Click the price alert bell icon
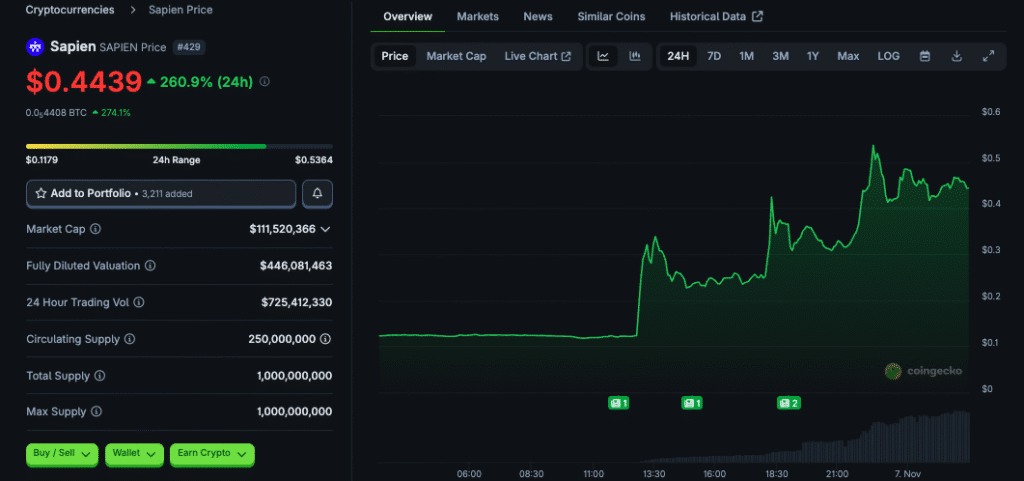Image resolution: width=1024 pixels, height=481 pixels. point(317,193)
